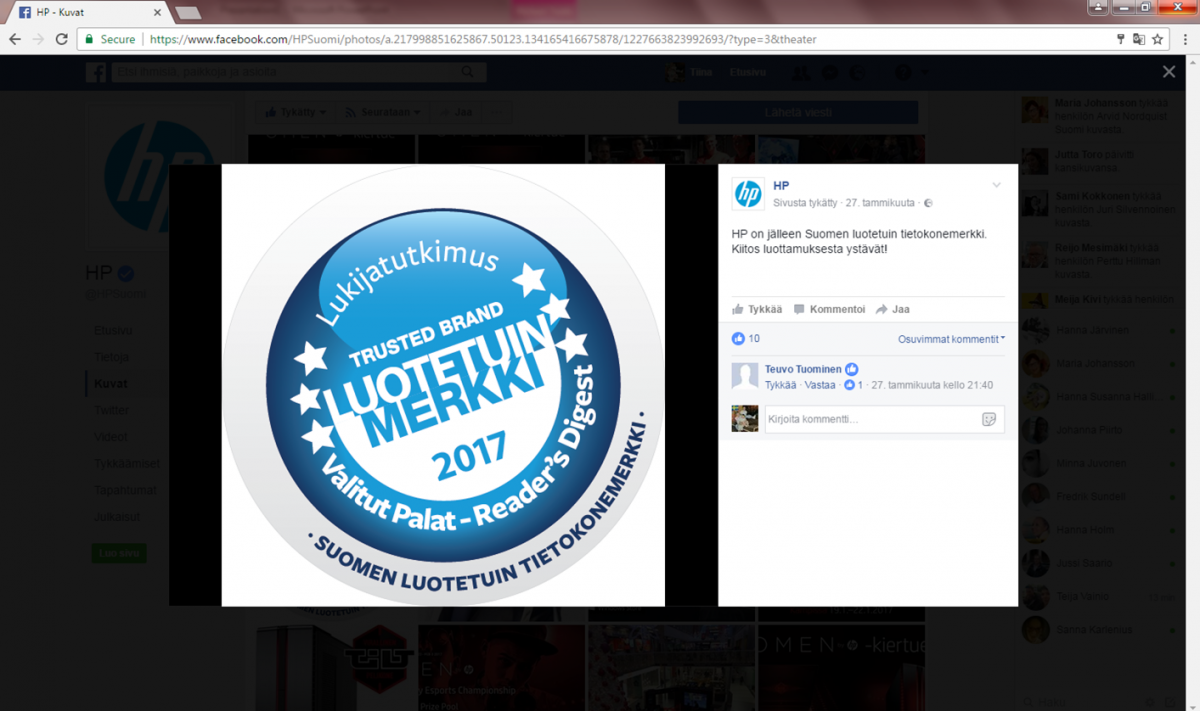Screen dimensions: 1200x711
Task: Open the Chrome three-dot menu
Action: click(x=1184, y=39)
